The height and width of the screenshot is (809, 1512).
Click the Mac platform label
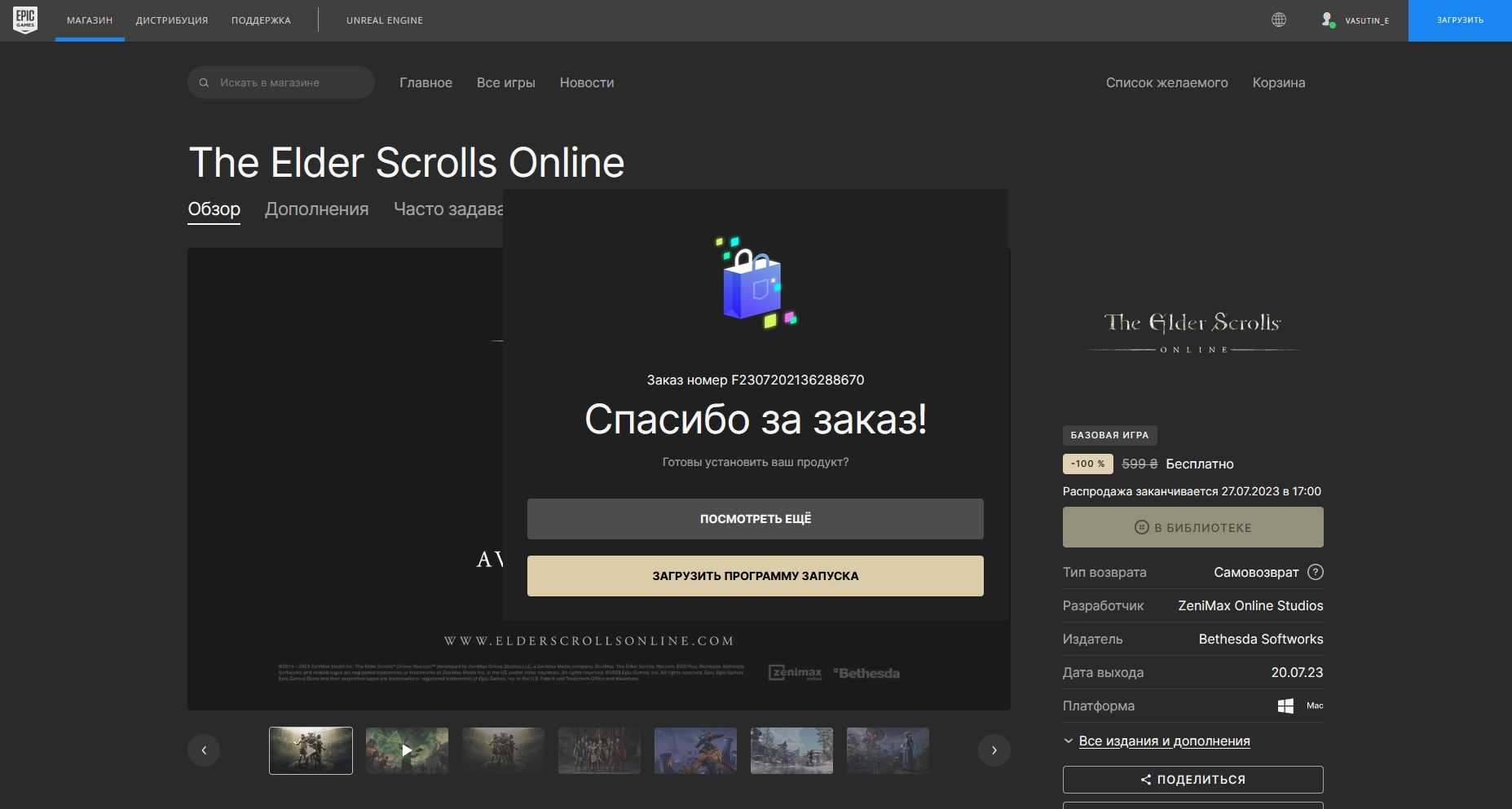click(1315, 706)
